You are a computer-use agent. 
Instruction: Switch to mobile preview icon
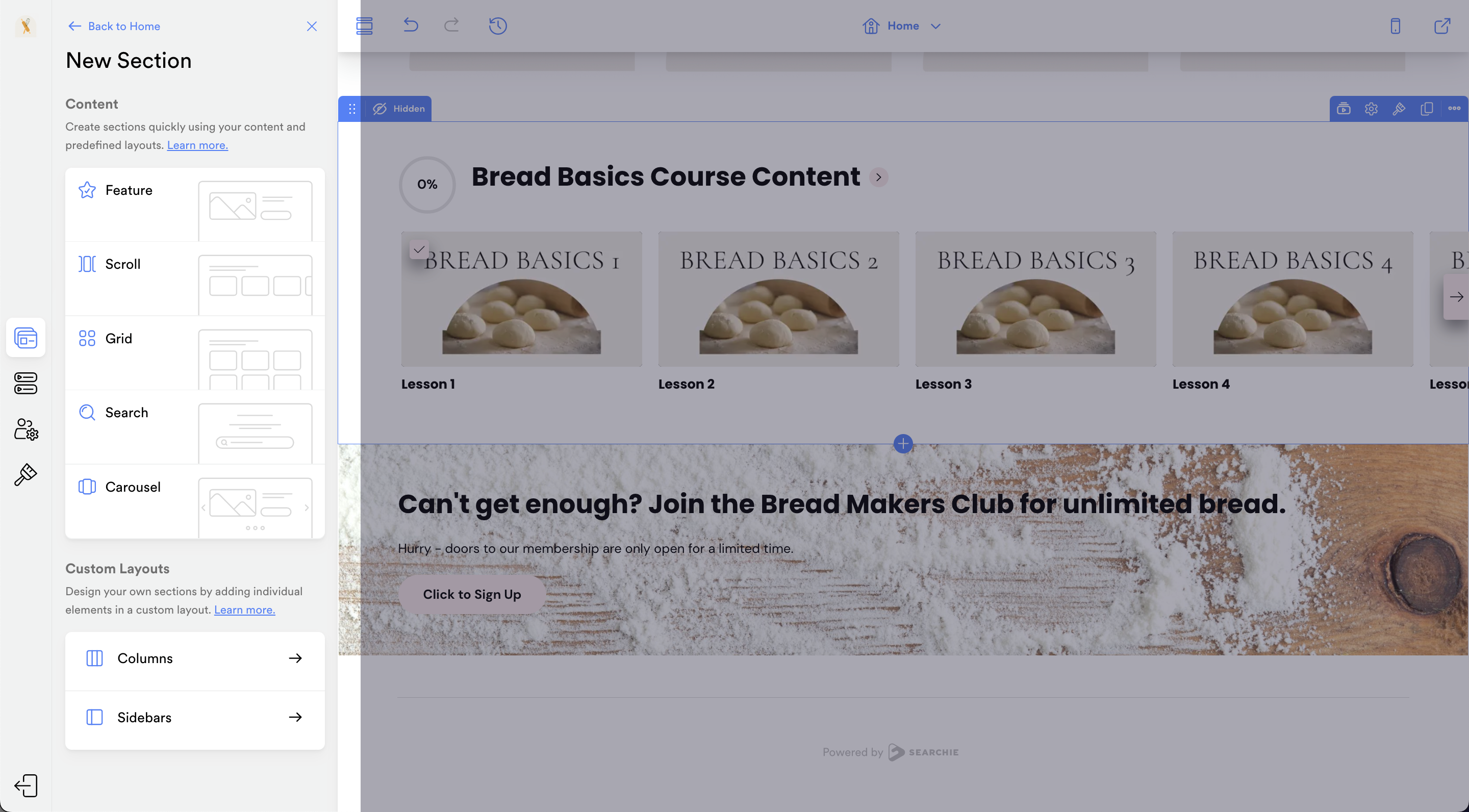coord(1395,26)
